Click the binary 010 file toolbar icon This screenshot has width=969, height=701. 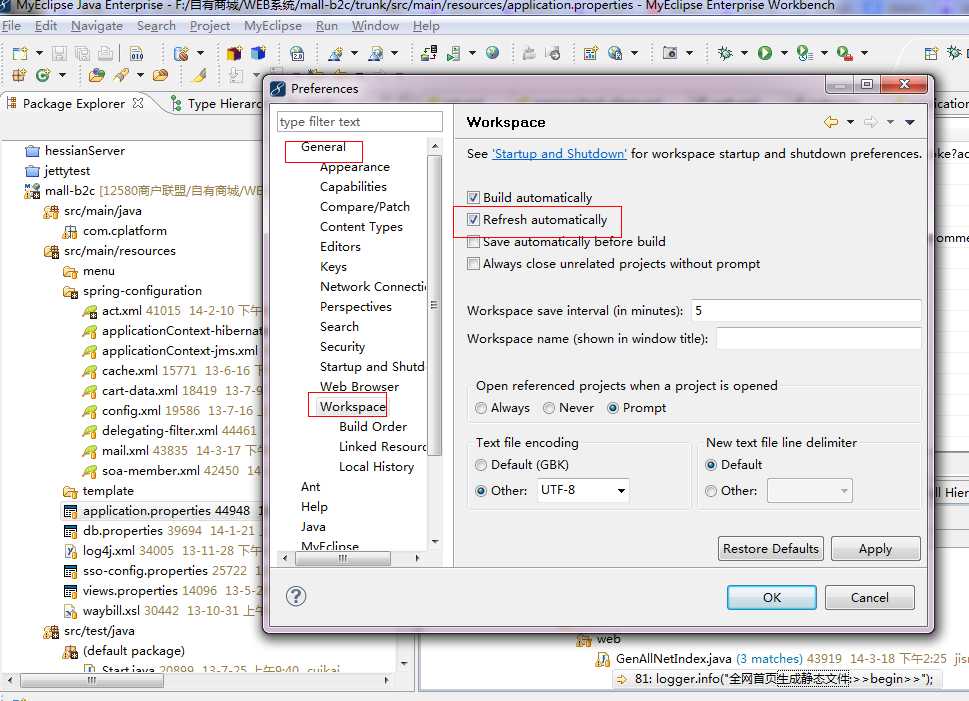137,53
